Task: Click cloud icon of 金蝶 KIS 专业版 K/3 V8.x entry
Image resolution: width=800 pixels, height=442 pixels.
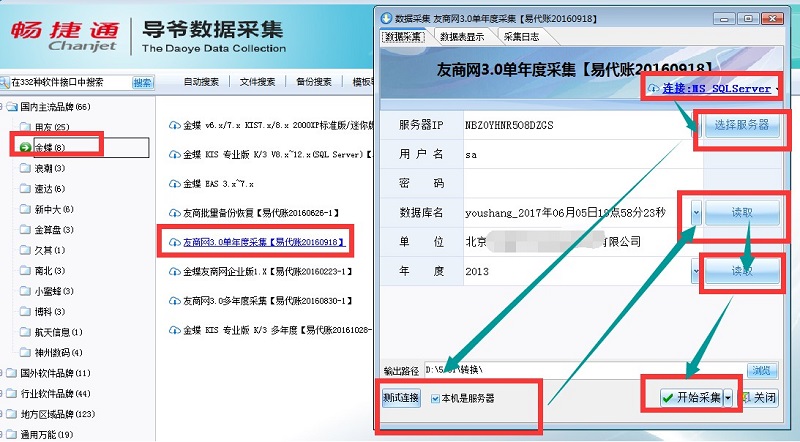Action: (x=174, y=154)
